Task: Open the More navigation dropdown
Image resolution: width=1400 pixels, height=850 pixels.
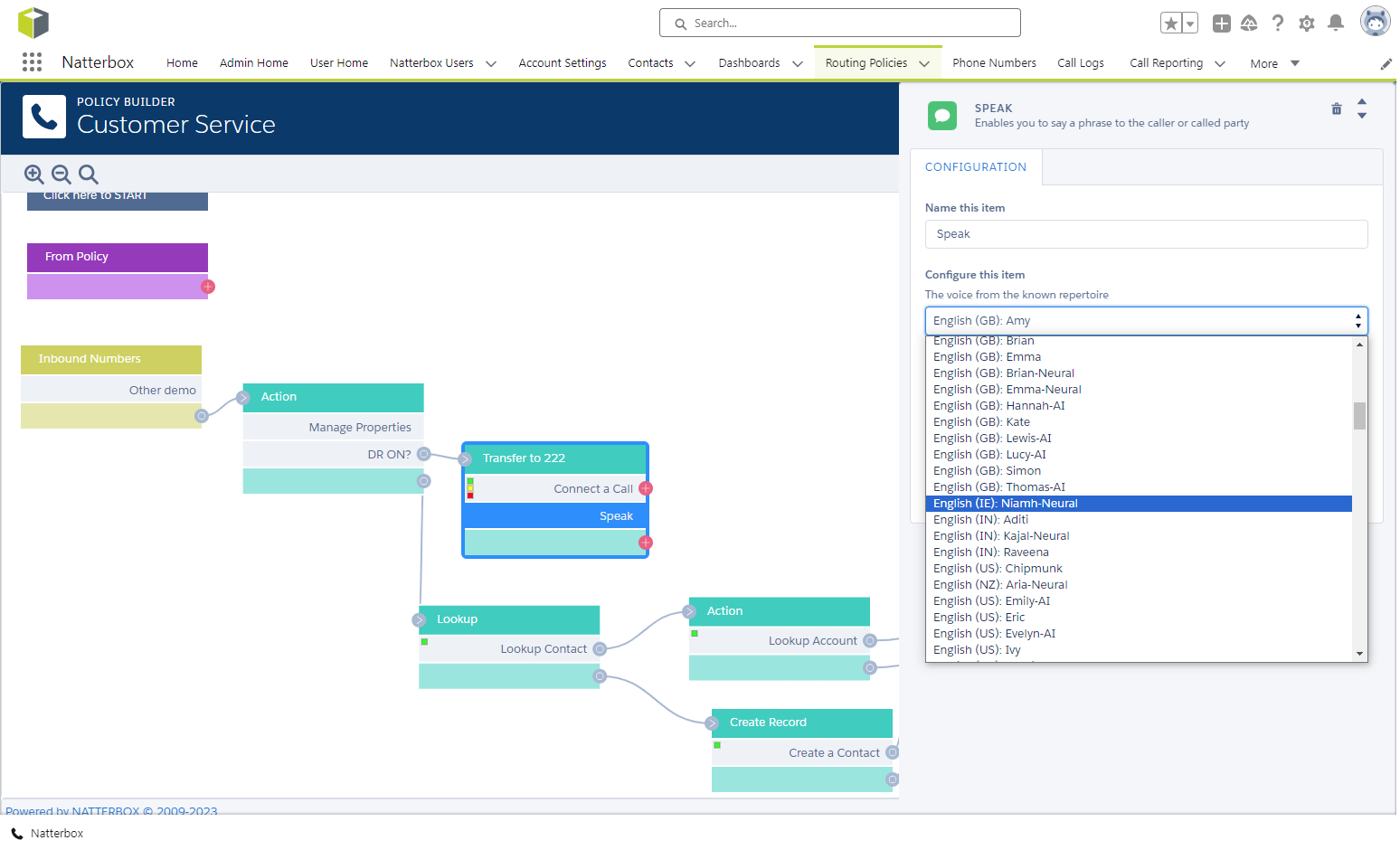Action: point(1274,63)
